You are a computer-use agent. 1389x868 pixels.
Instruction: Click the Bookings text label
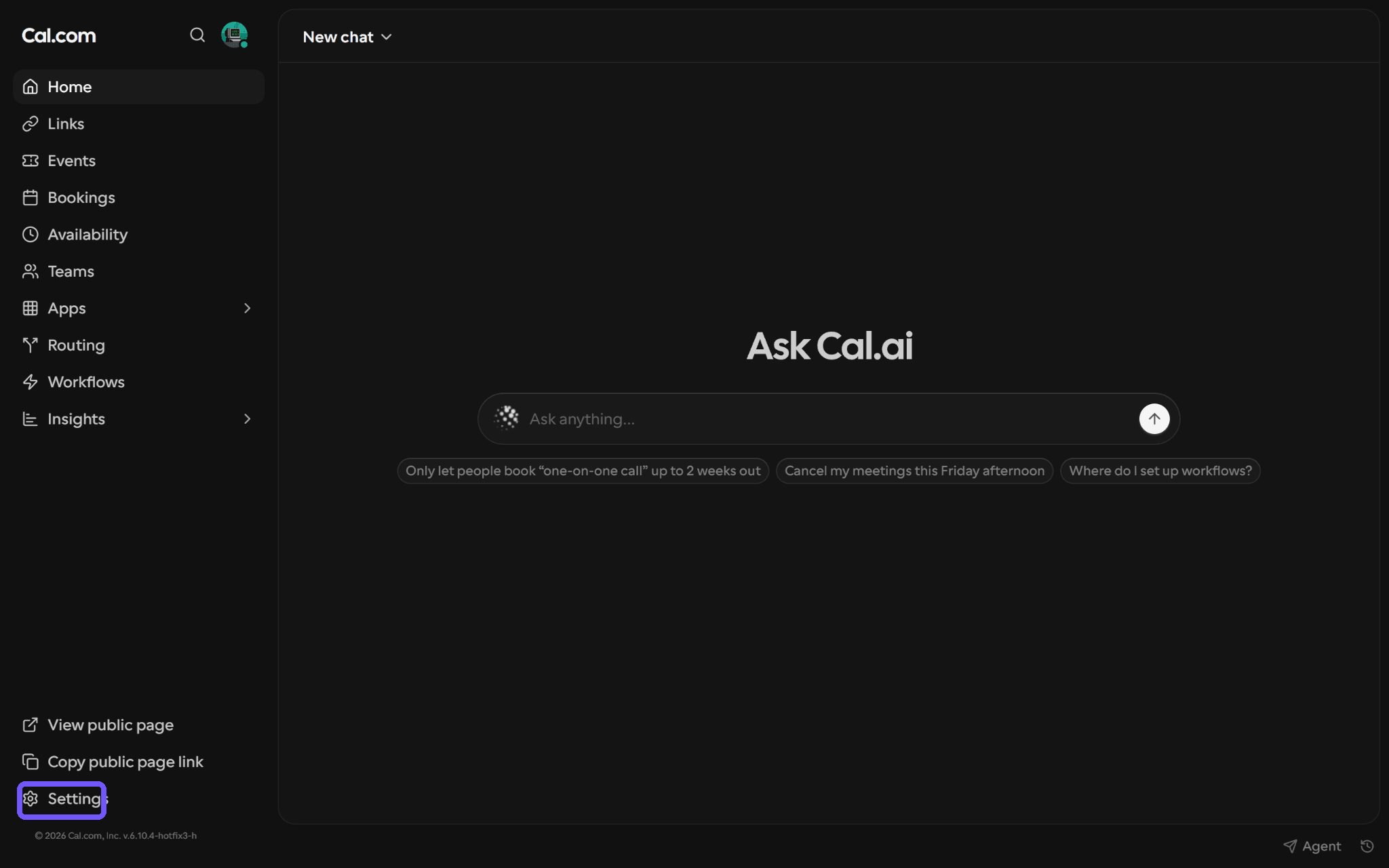coord(81,197)
